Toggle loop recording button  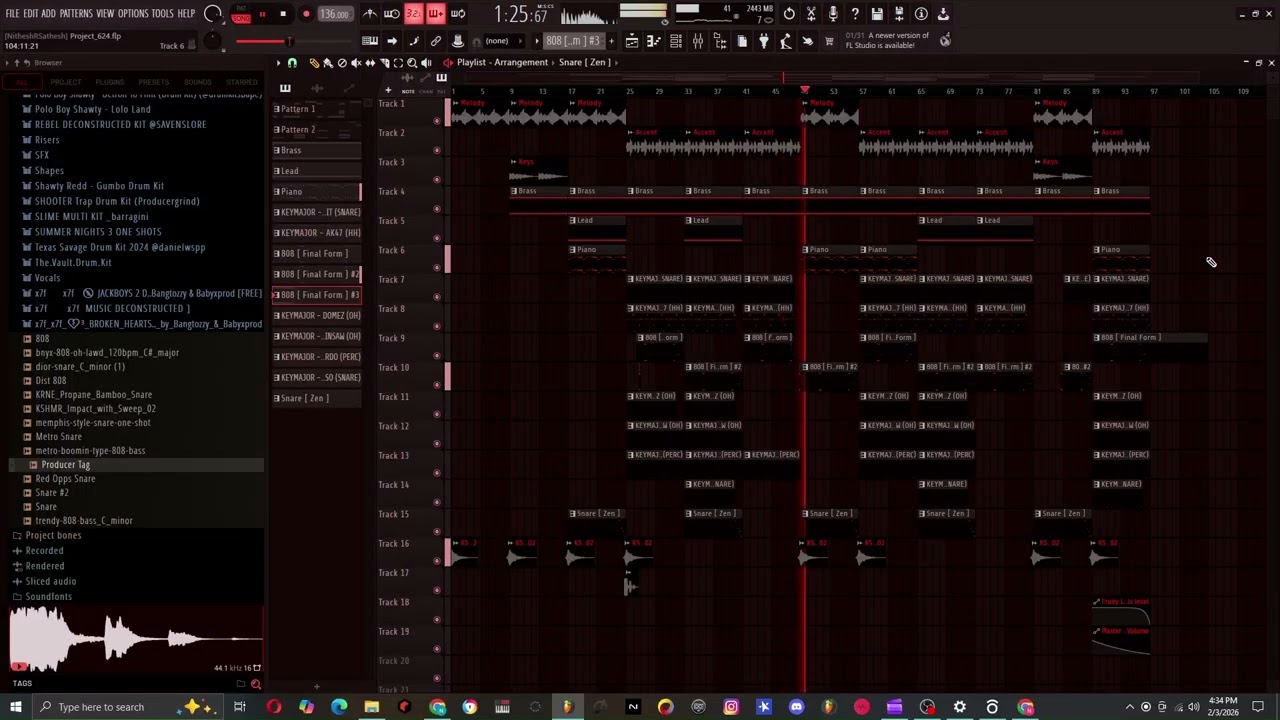(458, 14)
